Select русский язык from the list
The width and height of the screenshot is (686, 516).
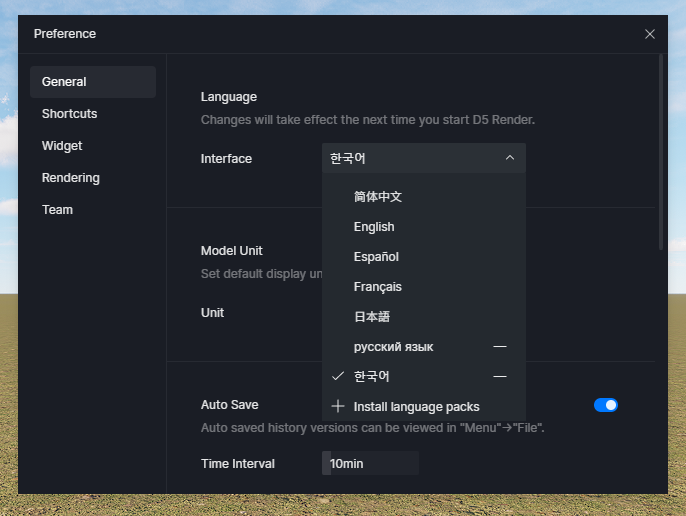(393, 347)
